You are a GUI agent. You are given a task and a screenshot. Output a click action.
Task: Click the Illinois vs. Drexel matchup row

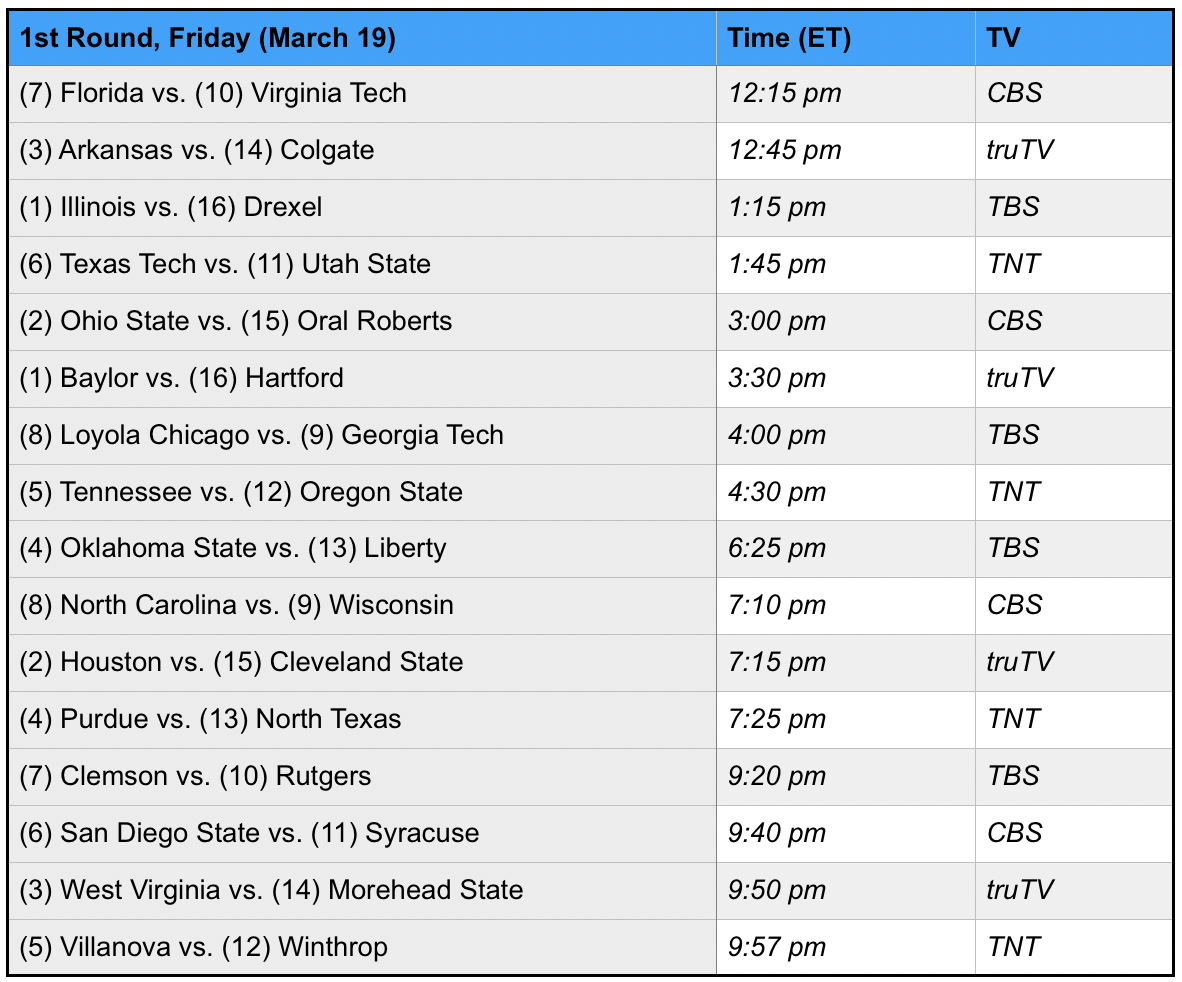pyautogui.click(x=171, y=207)
